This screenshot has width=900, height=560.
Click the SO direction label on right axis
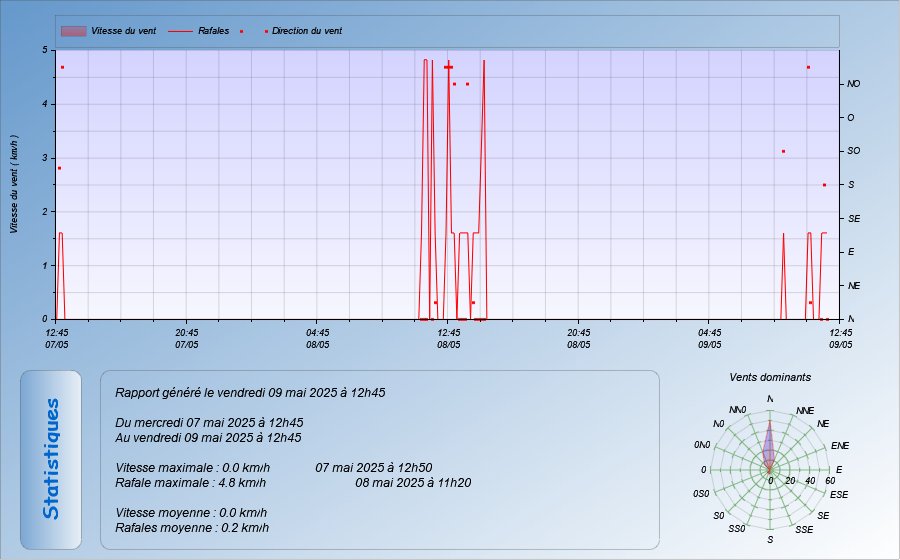click(x=854, y=151)
